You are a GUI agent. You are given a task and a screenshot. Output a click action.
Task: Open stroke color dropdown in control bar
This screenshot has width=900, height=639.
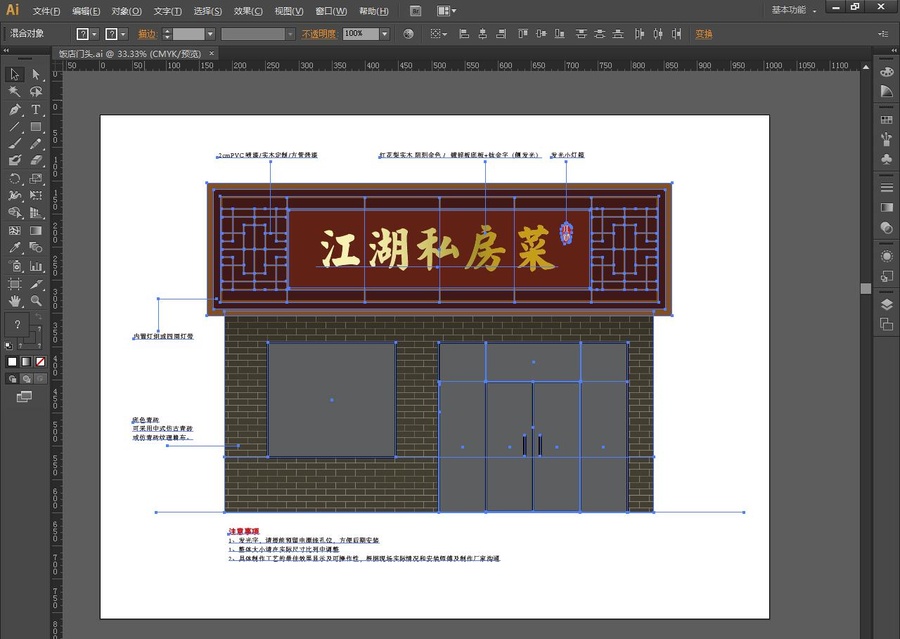coord(123,34)
